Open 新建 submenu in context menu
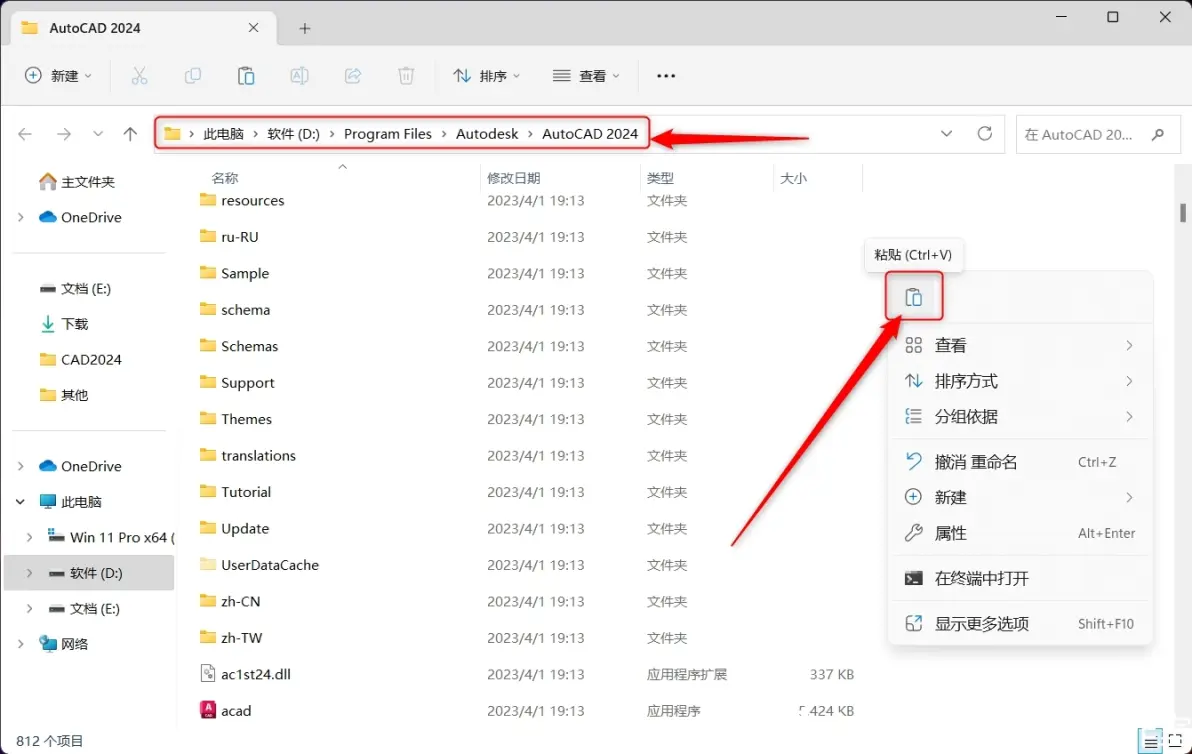Screen dimensions: 1192x754 [1019, 498]
